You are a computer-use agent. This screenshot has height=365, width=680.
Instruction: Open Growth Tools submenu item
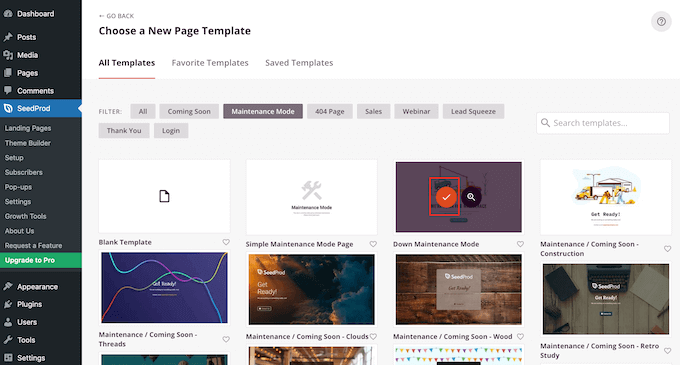click(x=26, y=216)
